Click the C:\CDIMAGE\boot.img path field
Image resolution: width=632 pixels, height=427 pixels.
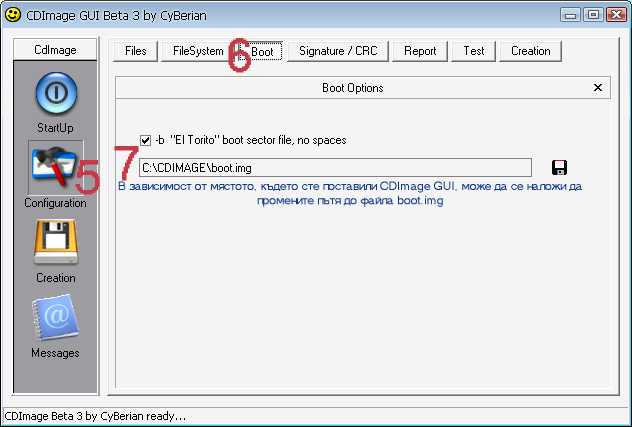(335, 167)
